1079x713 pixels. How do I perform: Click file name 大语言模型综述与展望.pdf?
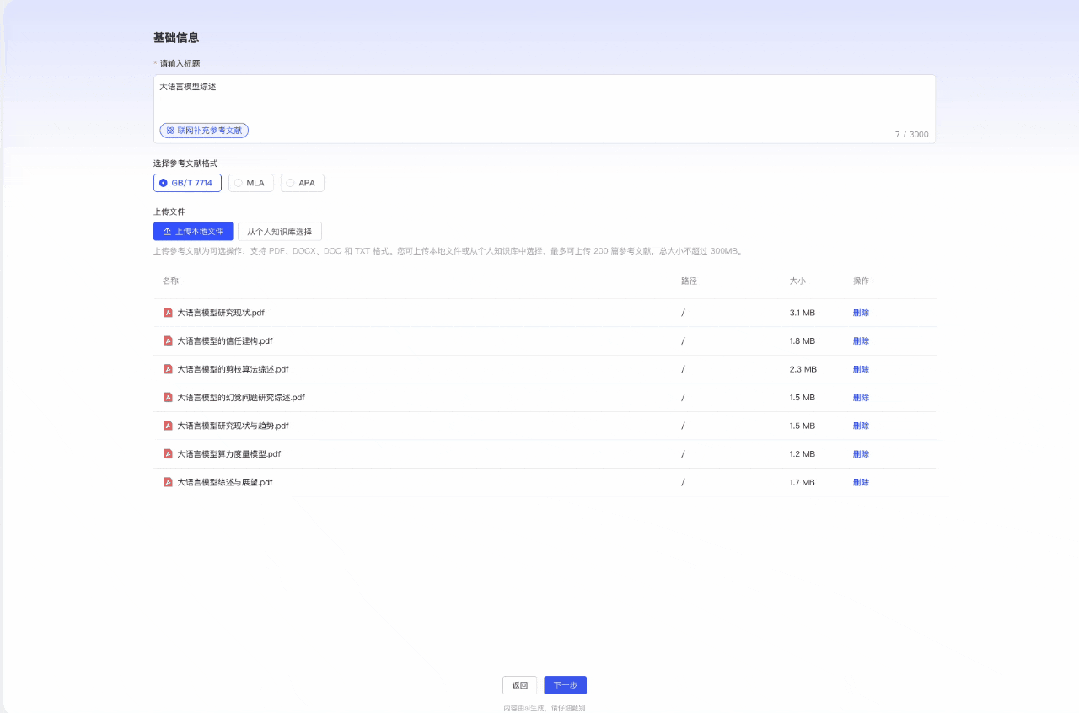[225, 482]
